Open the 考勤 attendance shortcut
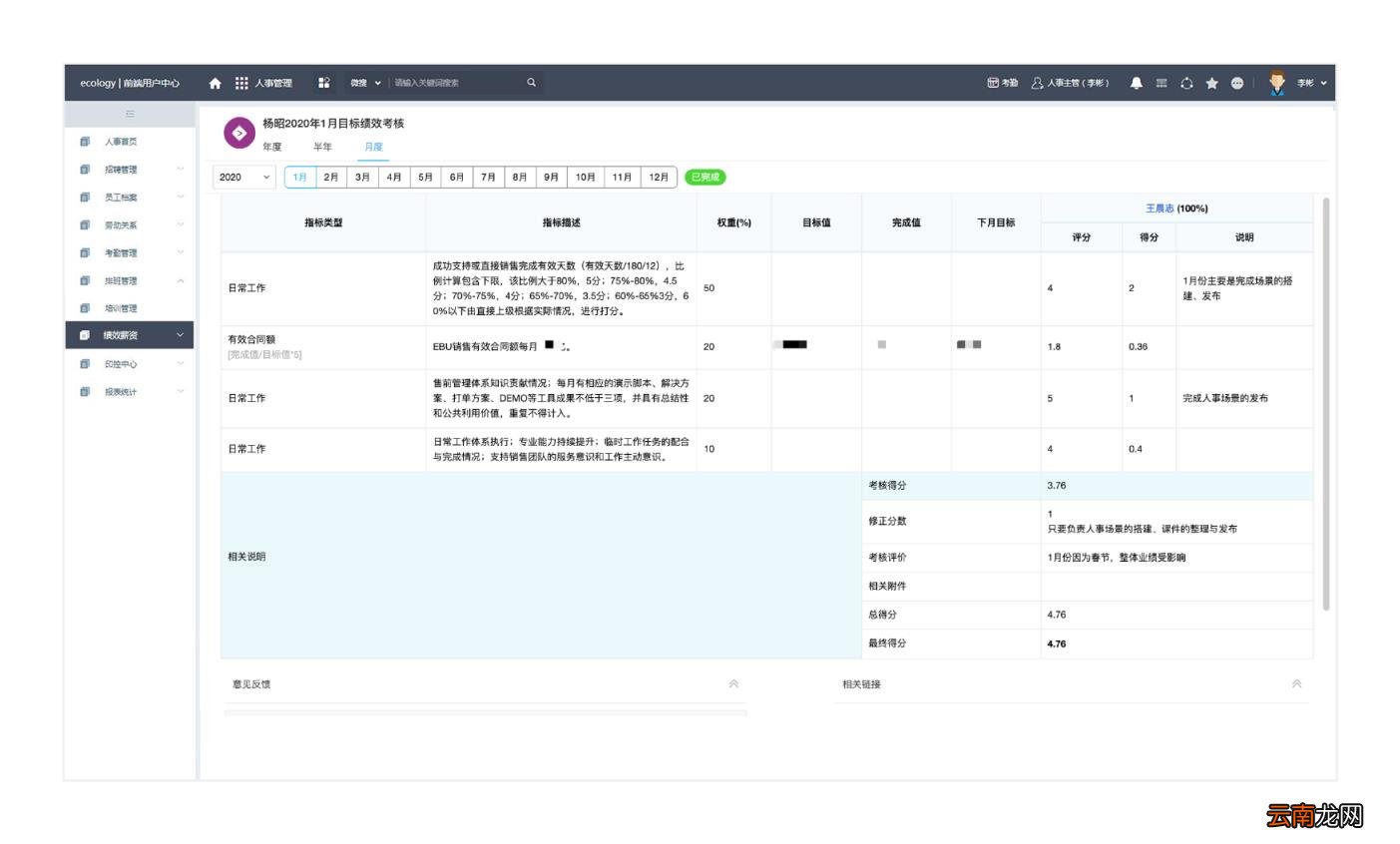Viewport: 1400px width, 844px height. (1002, 83)
